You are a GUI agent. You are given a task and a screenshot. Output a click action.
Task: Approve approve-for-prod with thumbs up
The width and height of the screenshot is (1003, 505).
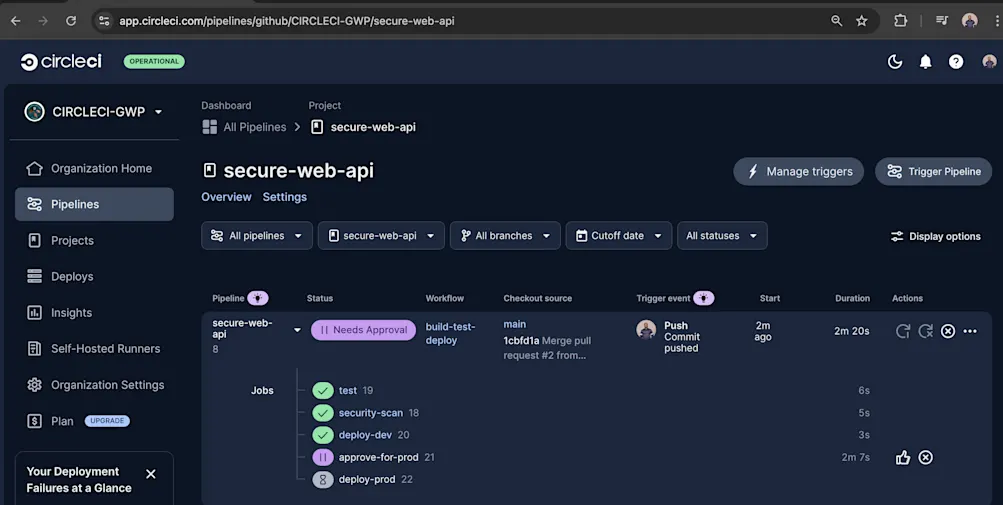click(903, 457)
